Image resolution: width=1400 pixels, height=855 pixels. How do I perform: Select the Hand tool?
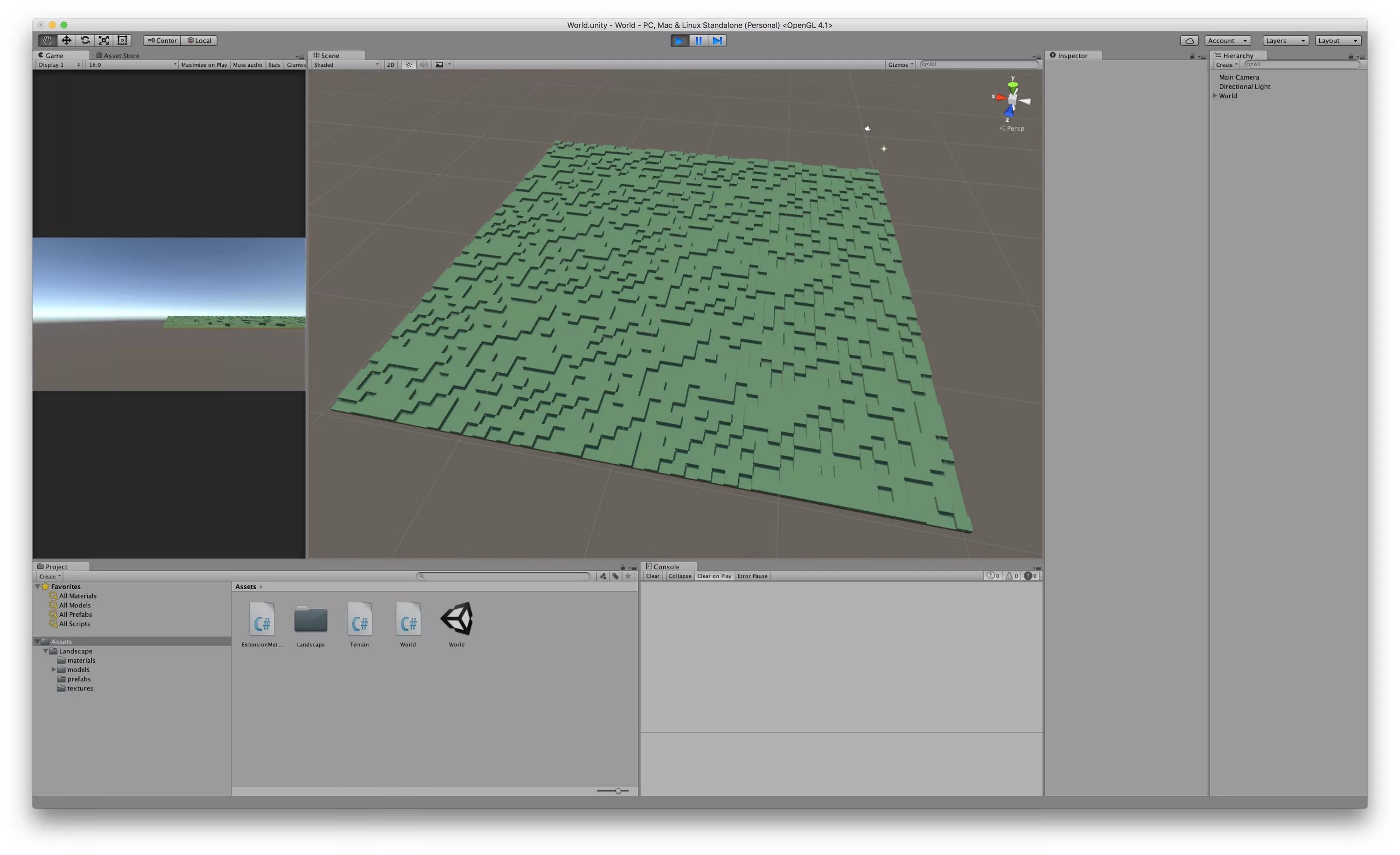point(48,40)
